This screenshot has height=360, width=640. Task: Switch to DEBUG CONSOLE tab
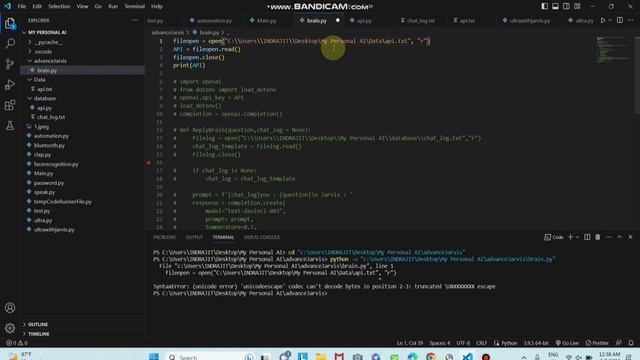tap(262, 237)
